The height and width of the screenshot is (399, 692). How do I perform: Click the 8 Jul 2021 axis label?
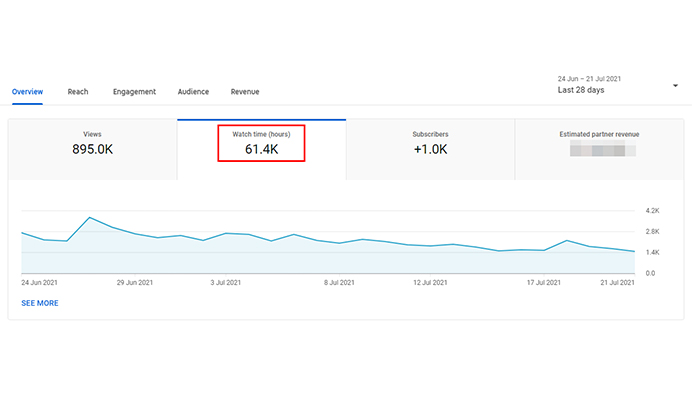pyautogui.click(x=339, y=282)
